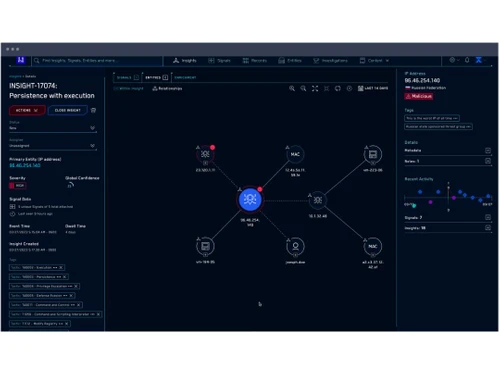The image size is (500, 375).
Task: Click the graph info circle icon
Action: pyautogui.click(x=349, y=88)
